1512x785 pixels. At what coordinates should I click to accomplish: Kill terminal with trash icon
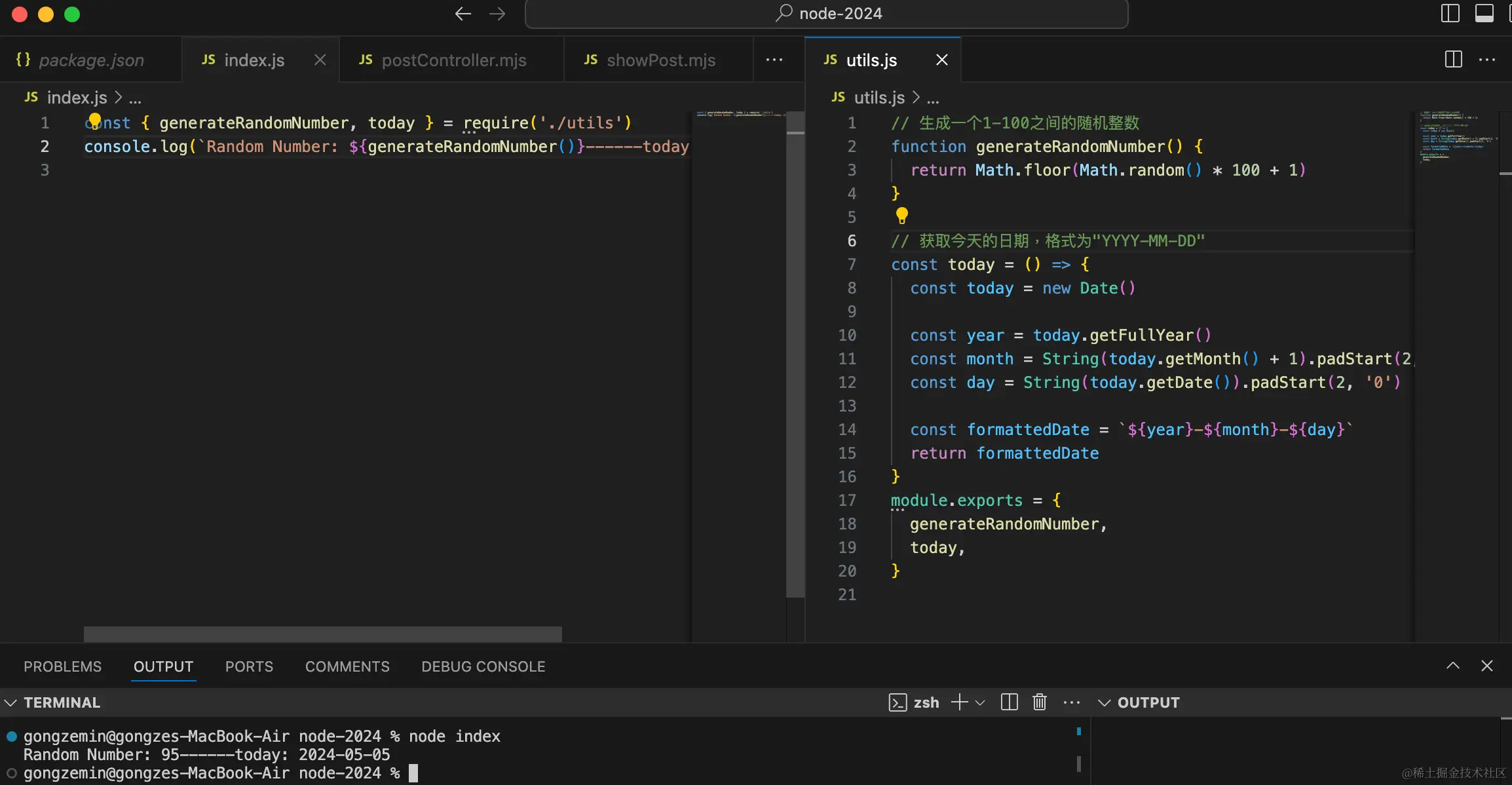tap(1040, 702)
